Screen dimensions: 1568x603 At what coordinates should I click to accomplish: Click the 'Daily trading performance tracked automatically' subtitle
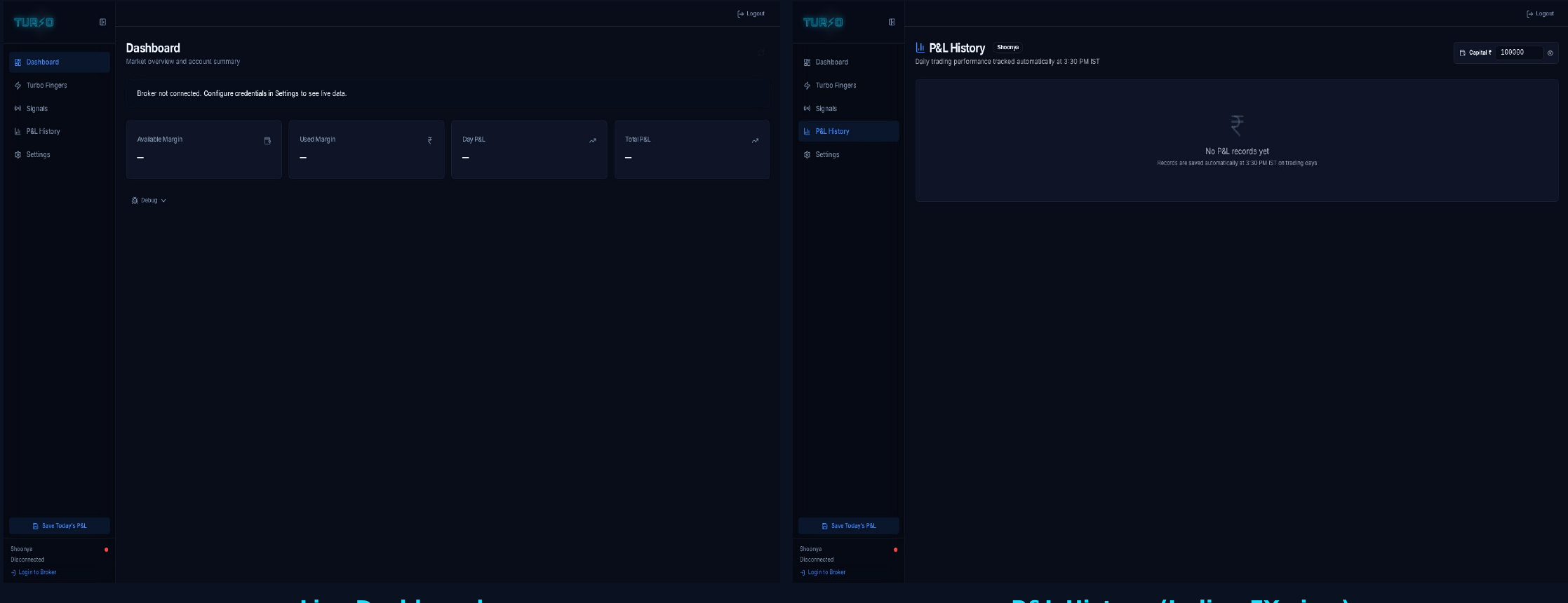pos(1007,62)
